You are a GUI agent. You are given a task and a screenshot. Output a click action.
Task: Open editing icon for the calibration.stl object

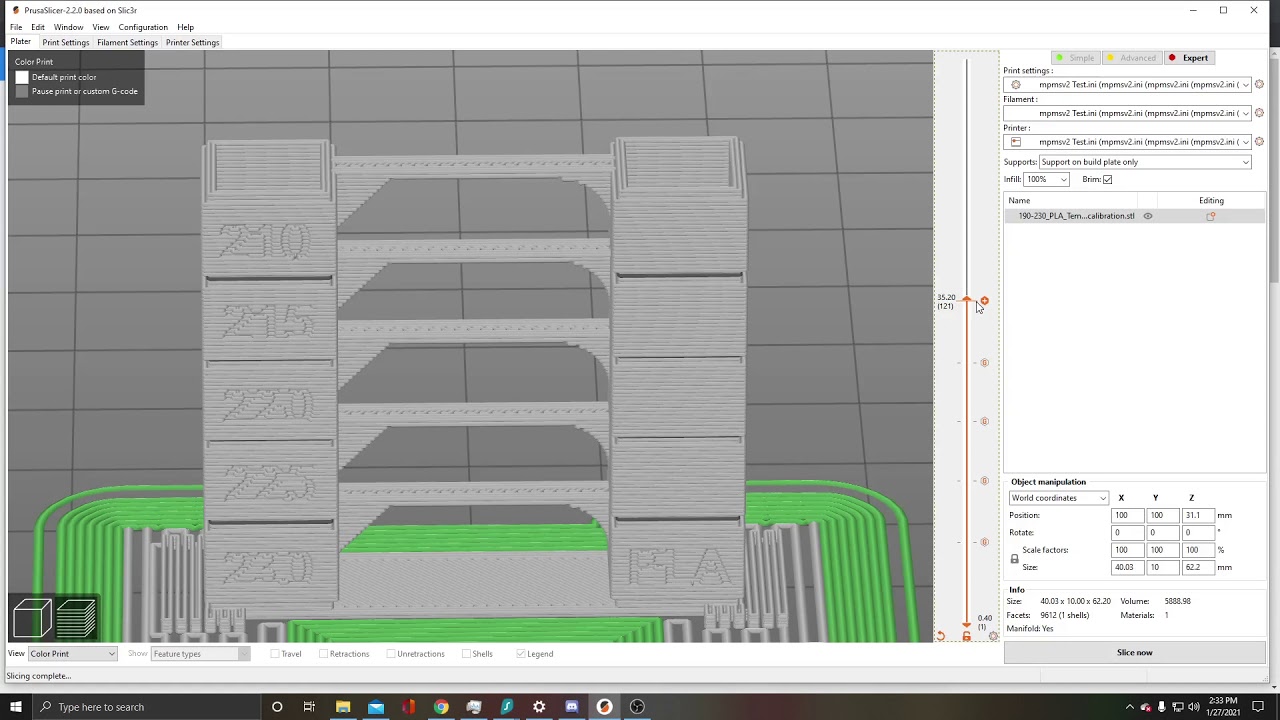coord(1211,216)
